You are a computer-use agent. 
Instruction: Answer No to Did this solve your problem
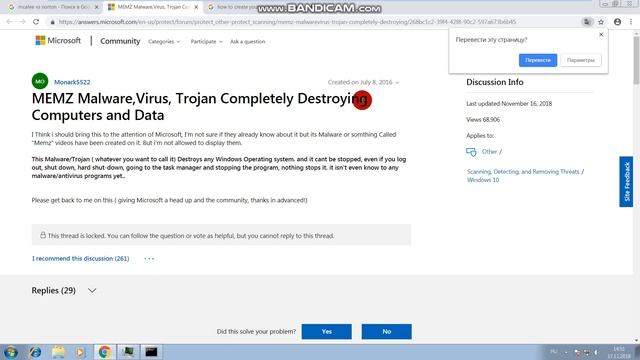click(387, 331)
